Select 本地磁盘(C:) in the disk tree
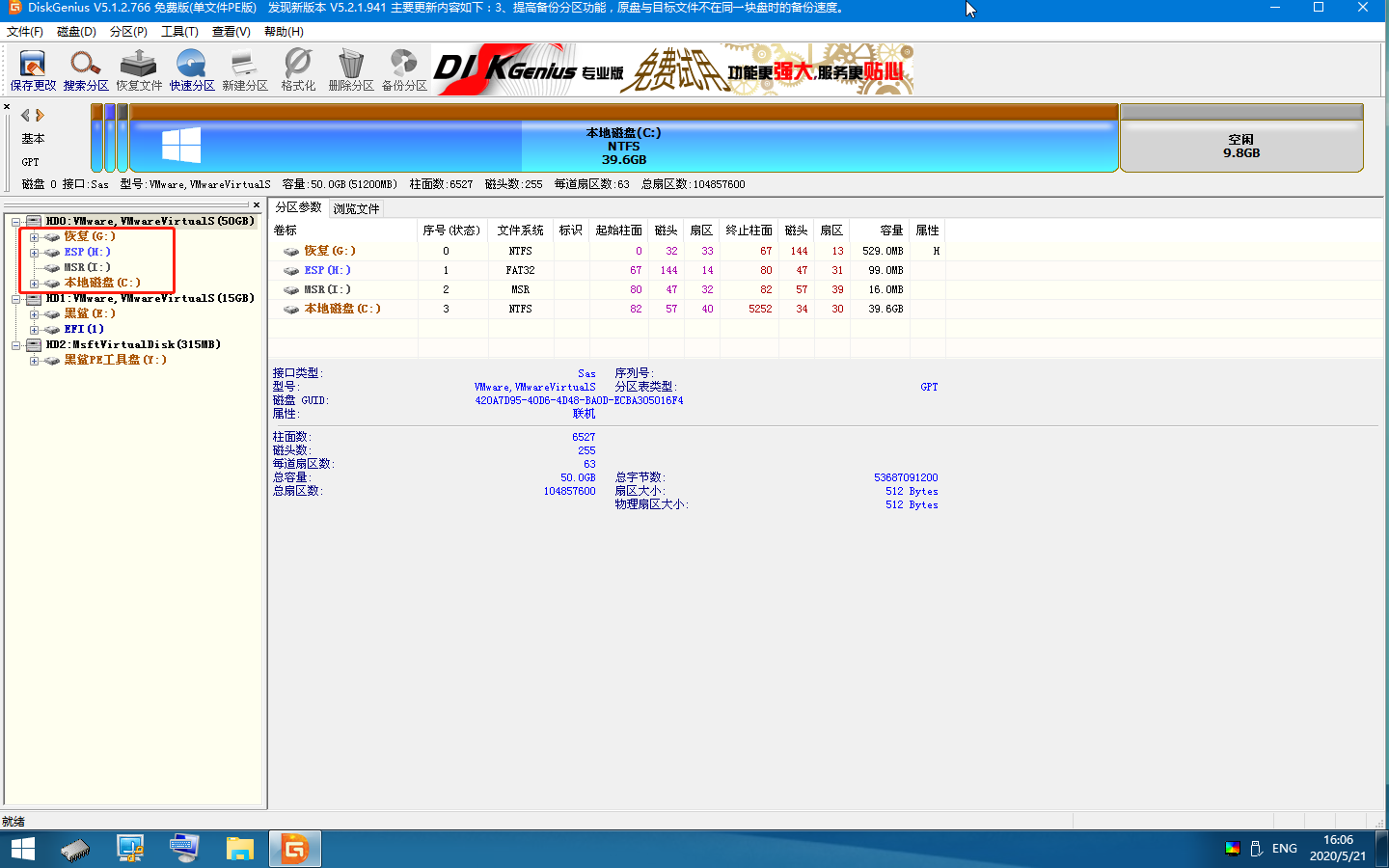Screen dimensions: 1389x868 (102, 283)
